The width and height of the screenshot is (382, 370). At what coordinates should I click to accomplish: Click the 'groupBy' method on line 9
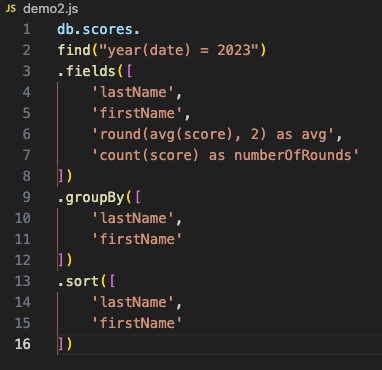tap(95, 198)
